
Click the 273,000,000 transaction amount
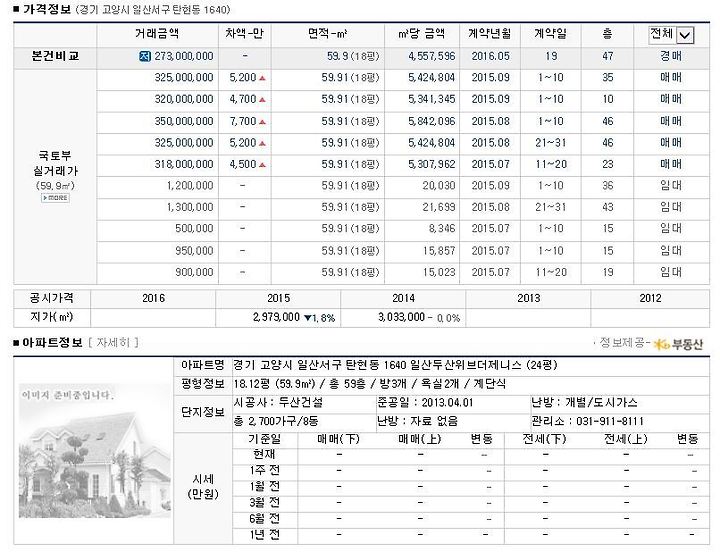(x=184, y=56)
